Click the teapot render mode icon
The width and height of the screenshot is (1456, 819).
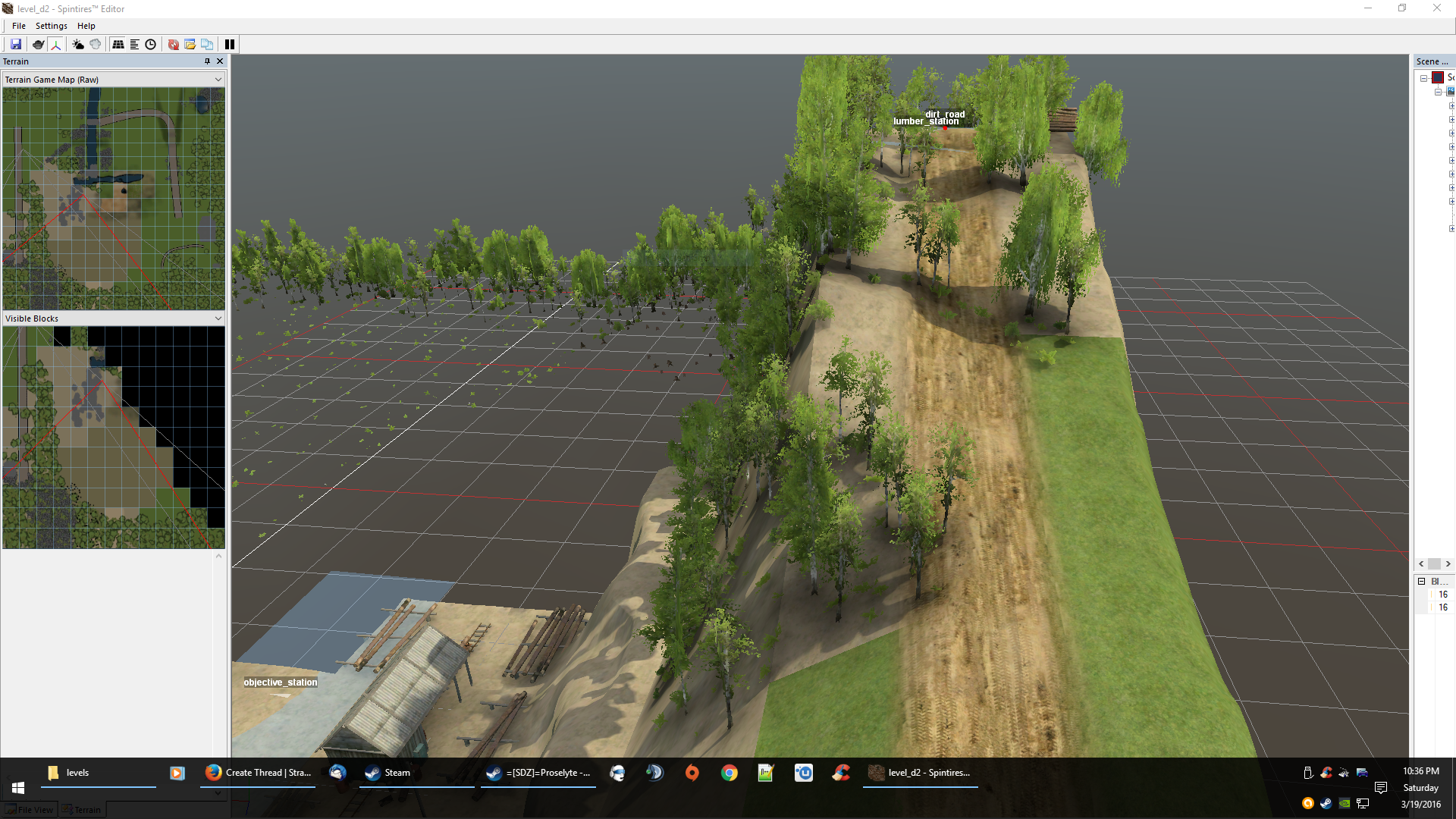[x=38, y=44]
